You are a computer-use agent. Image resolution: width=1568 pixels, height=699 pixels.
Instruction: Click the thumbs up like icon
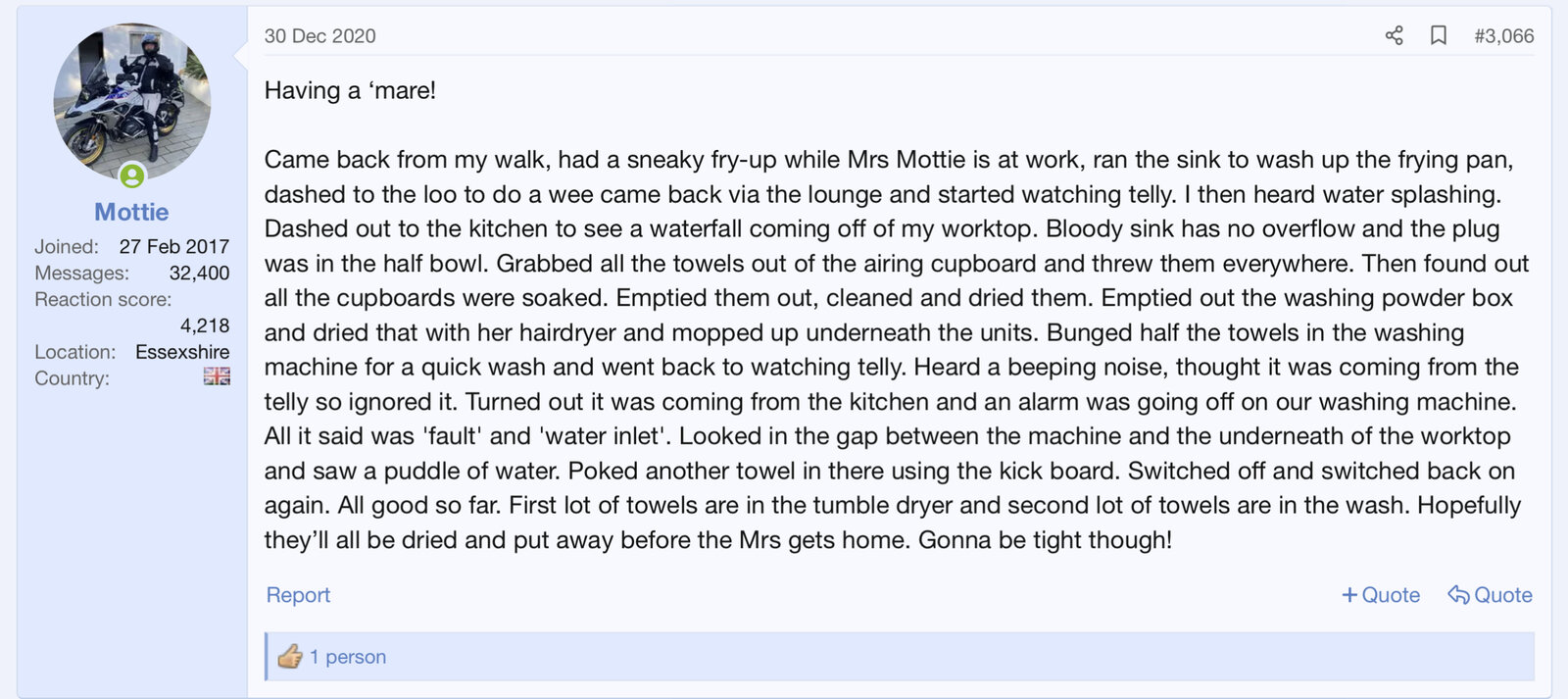290,657
